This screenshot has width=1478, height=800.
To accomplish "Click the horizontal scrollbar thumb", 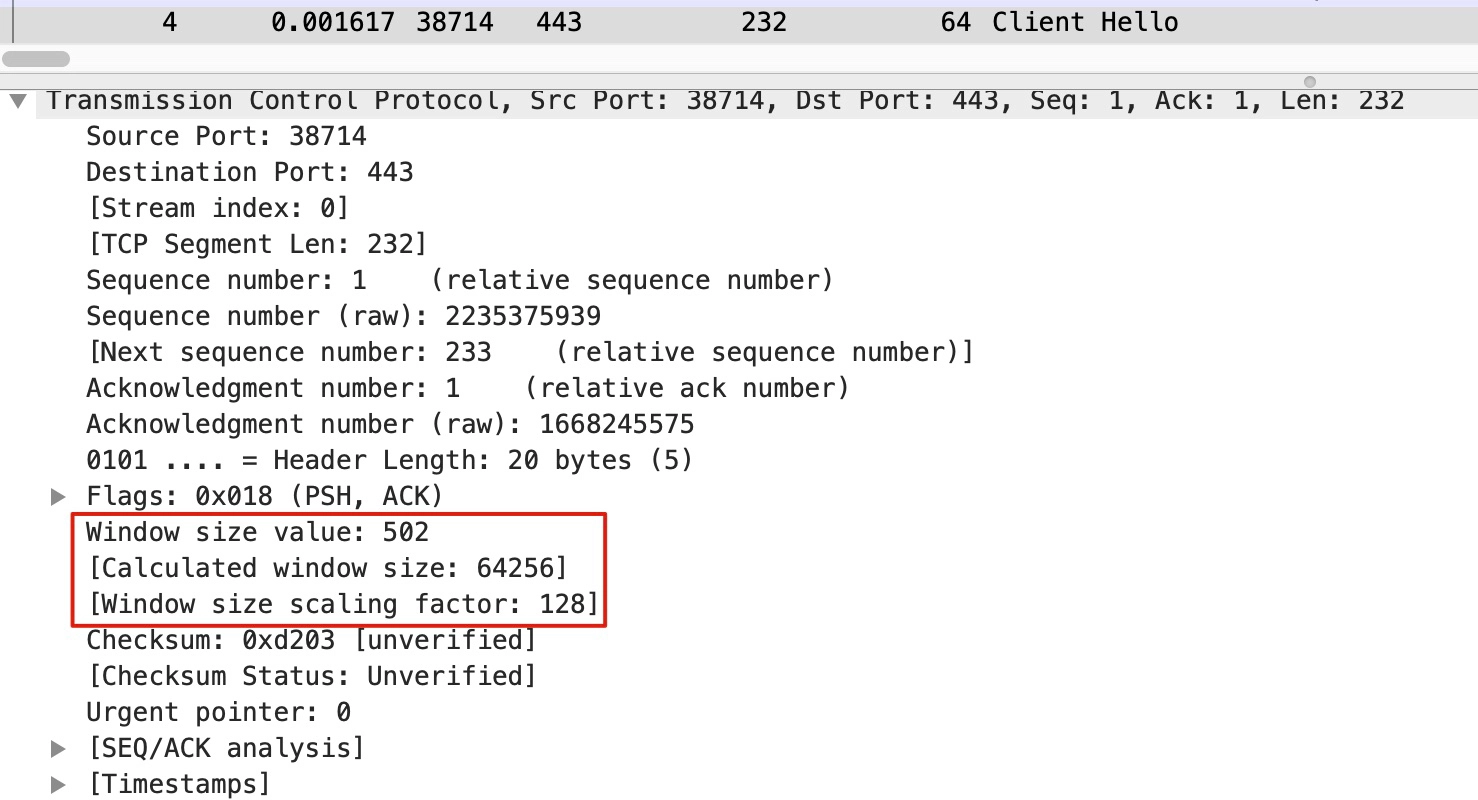I will pyautogui.click(x=37, y=59).
